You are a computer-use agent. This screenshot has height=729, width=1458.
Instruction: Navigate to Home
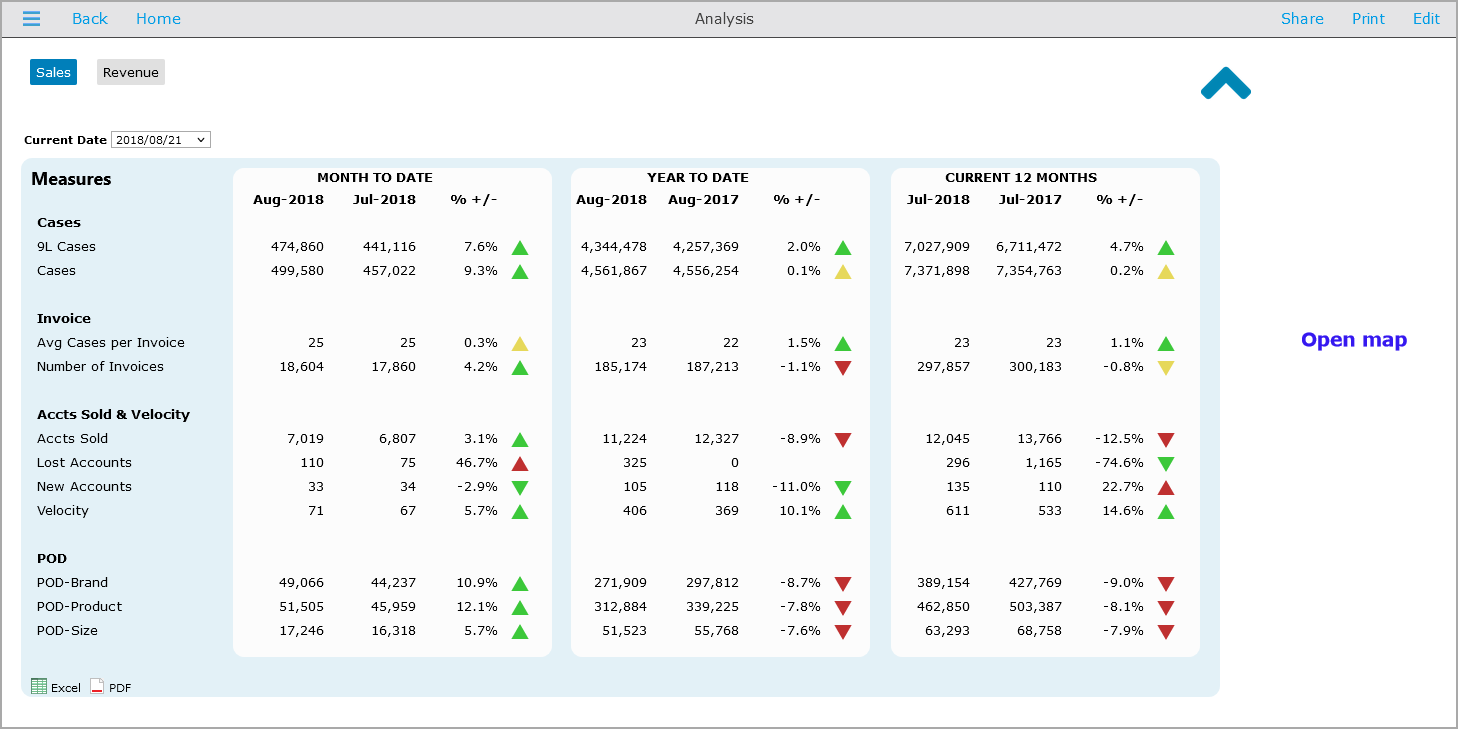pos(158,19)
